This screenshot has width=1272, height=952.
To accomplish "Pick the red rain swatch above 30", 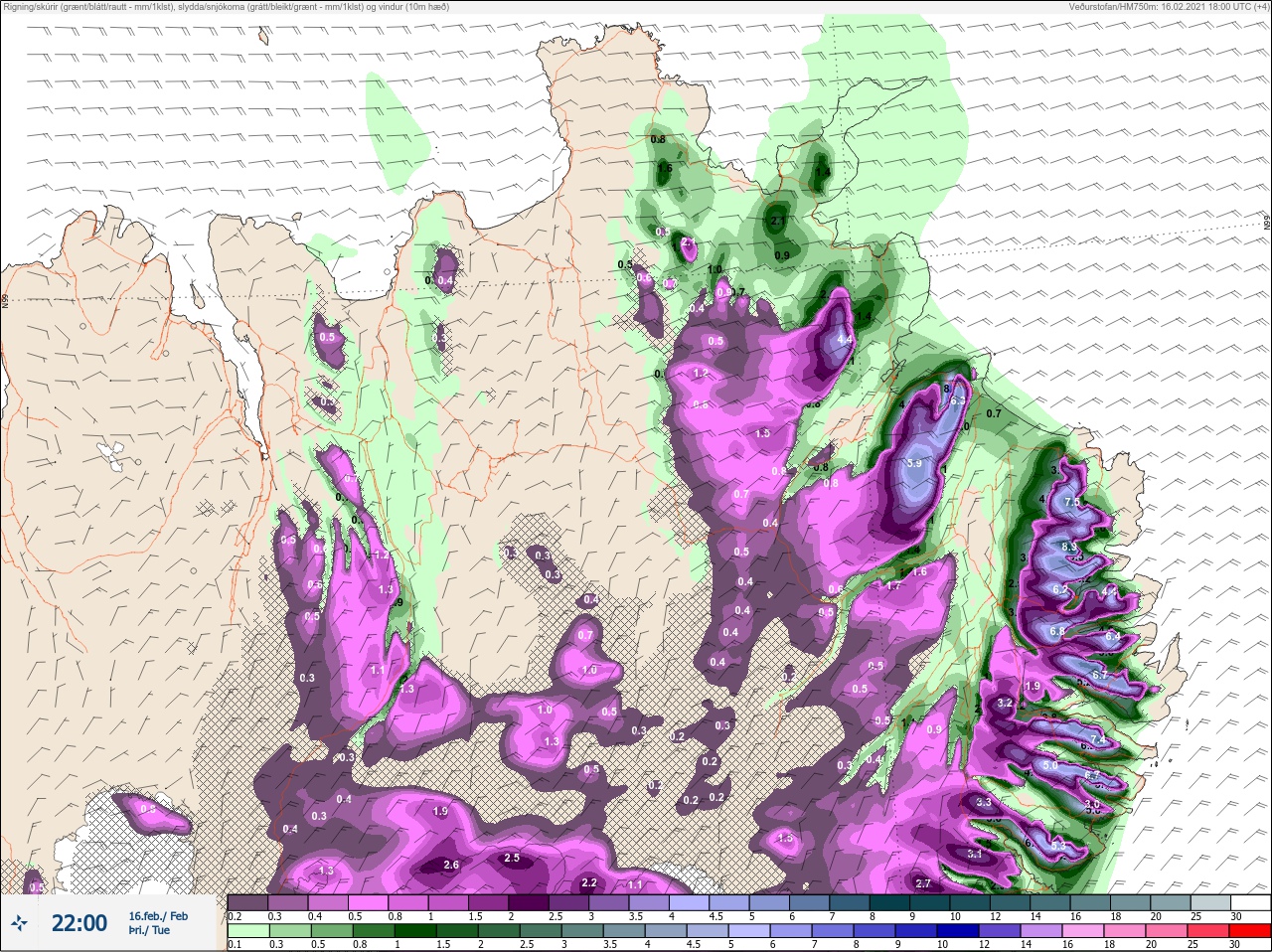I will click(x=1252, y=931).
